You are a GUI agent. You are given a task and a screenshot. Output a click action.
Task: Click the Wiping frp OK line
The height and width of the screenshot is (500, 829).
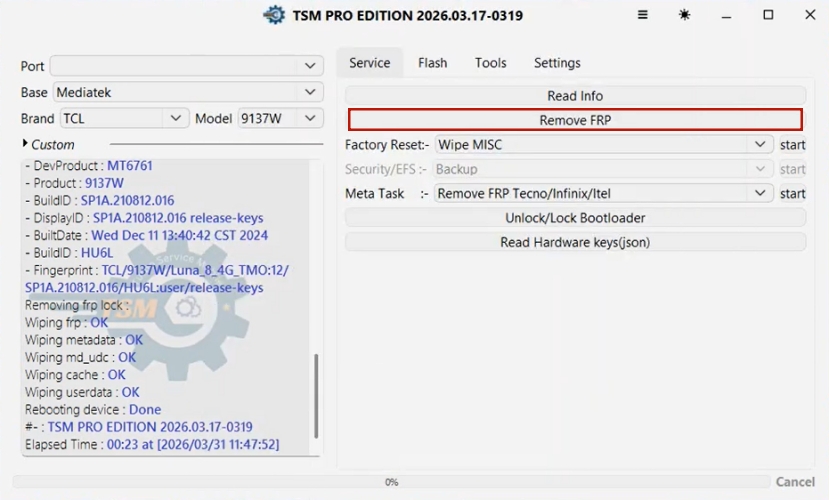pyautogui.click(x=67, y=322)
